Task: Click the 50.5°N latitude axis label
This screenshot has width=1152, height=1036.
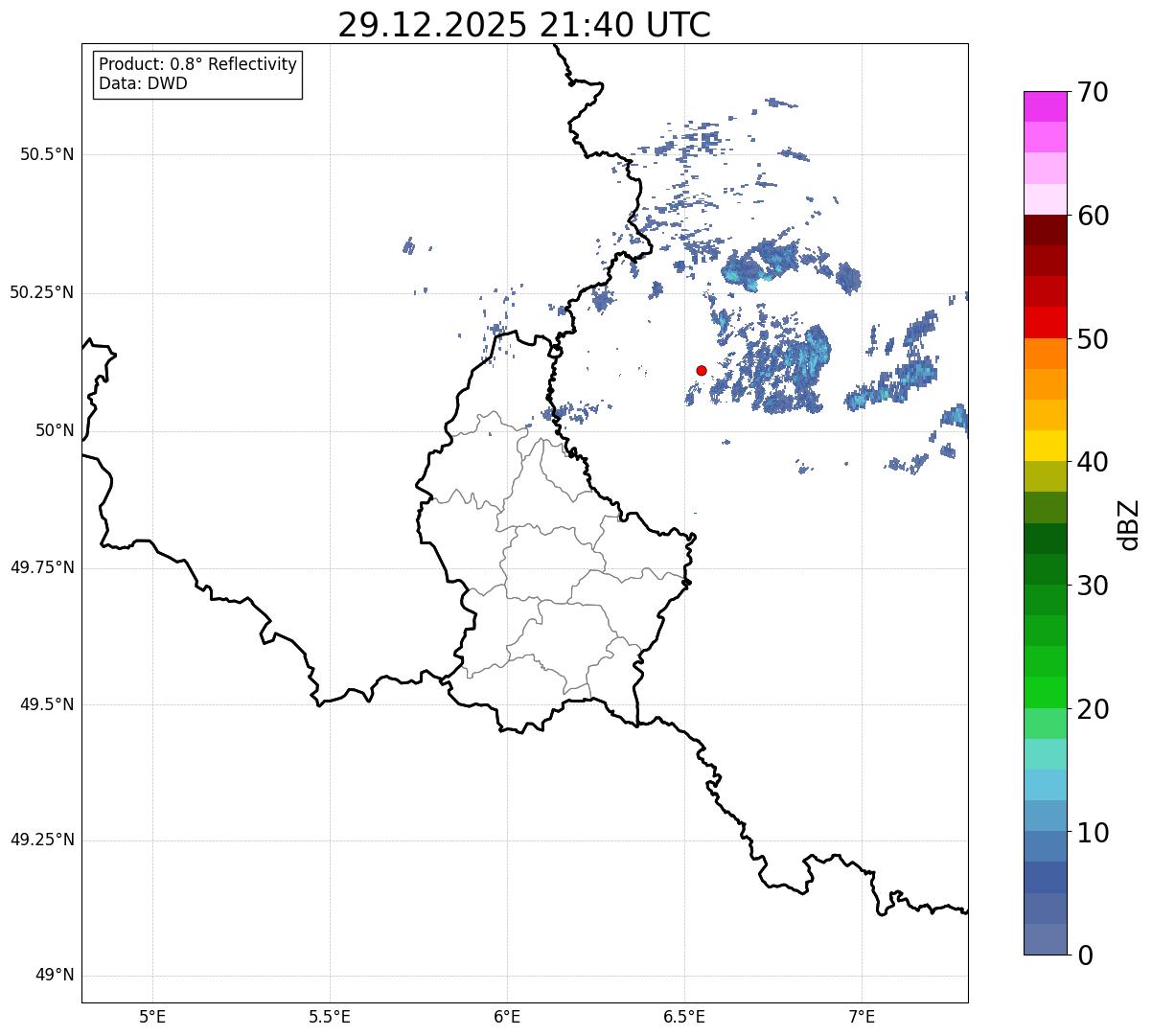Action: coord(42,155)
